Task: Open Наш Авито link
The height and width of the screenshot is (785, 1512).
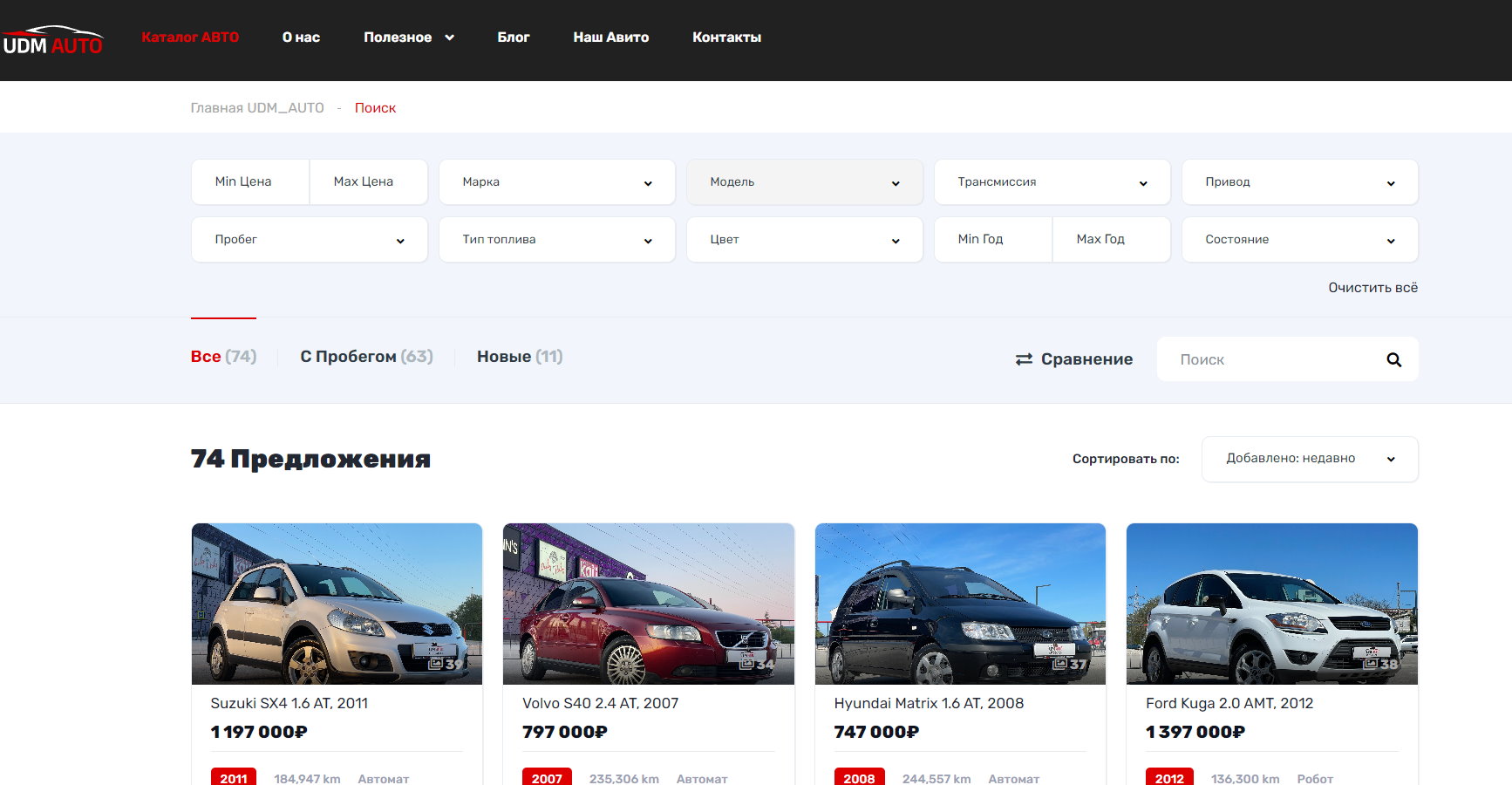Action: pos(610,38)
